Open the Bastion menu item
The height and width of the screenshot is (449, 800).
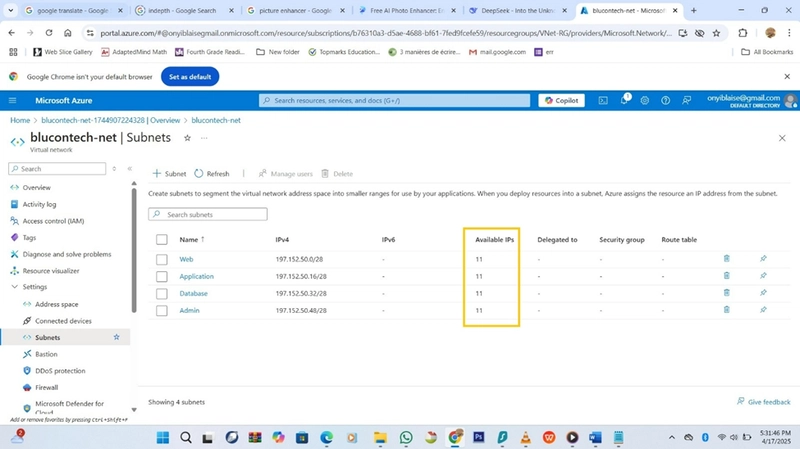pyautogui.click(x=46, y=354)
